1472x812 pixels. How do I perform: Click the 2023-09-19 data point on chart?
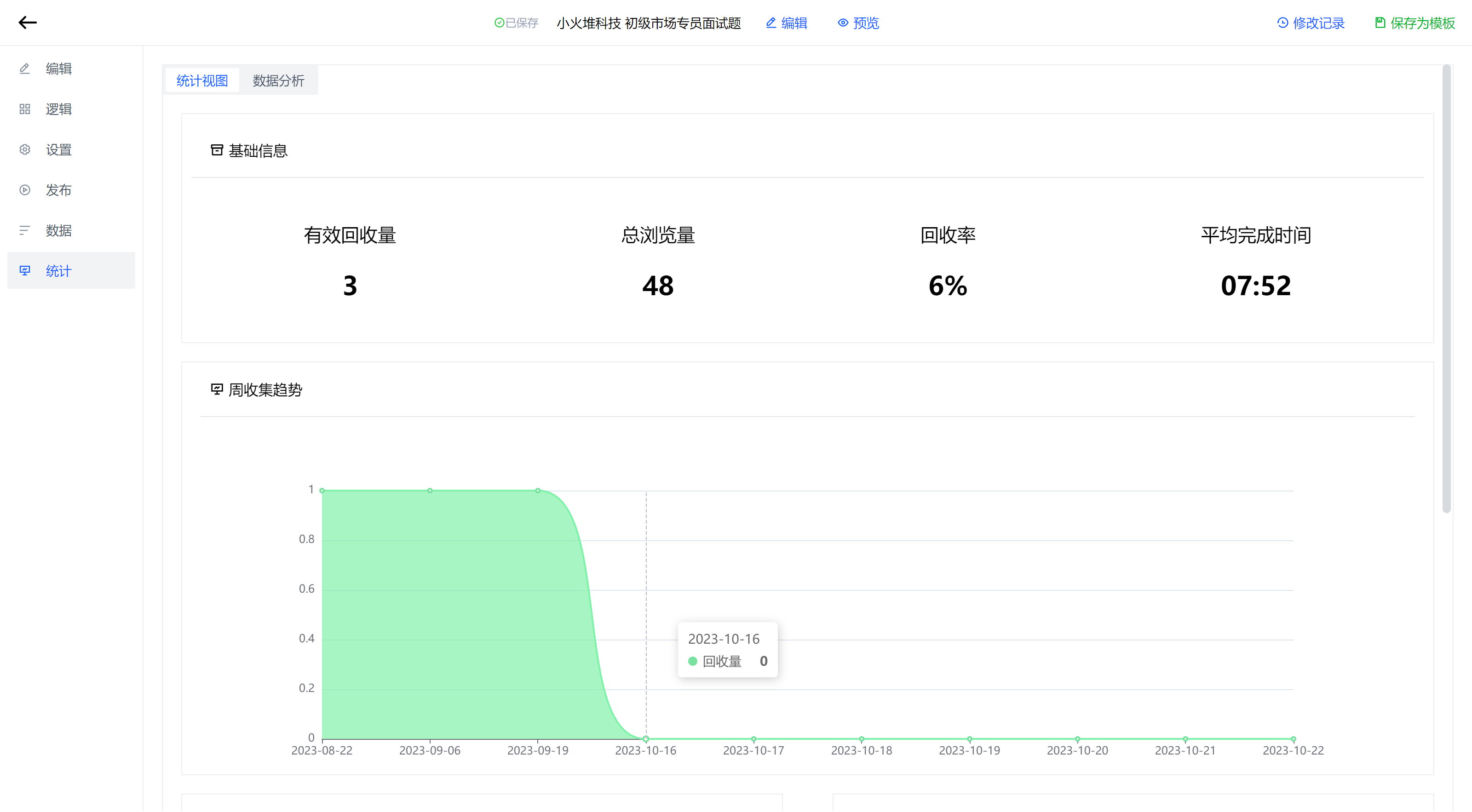click(x=538, y=491)
